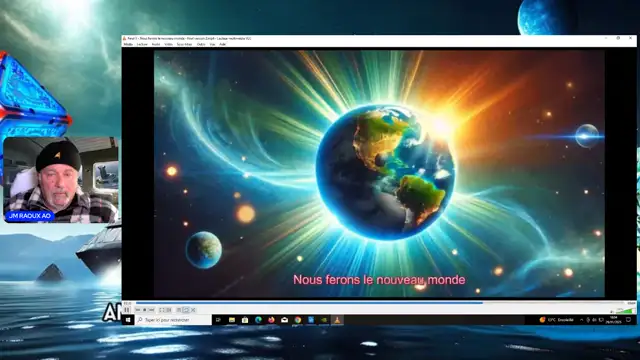This screenshot has width=640, height=360.
Task: Click the taskbar search box
Action: pyautogui.click(x=173, y=320)
